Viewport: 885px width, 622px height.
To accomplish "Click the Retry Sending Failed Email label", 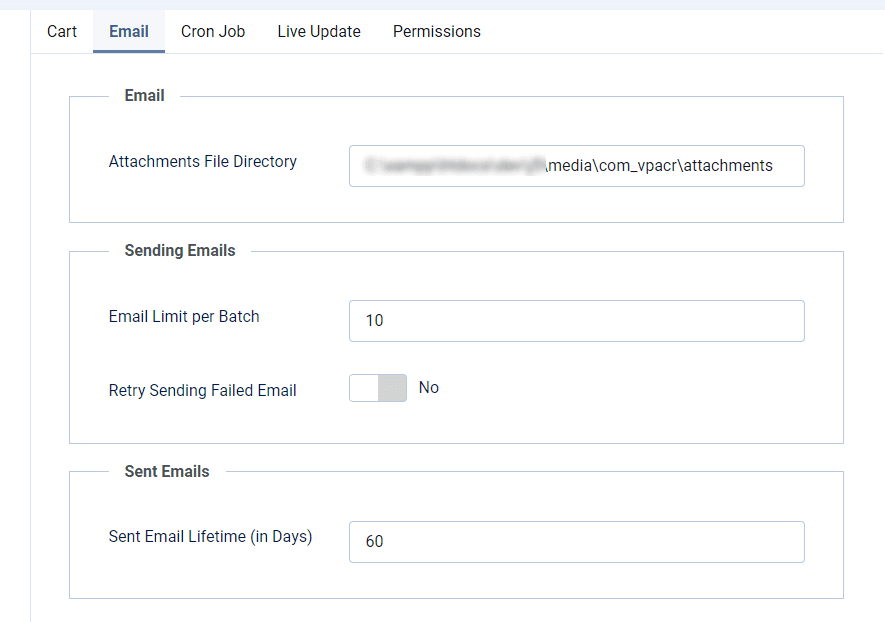I will pyautogui.click(x=203, y=391).
